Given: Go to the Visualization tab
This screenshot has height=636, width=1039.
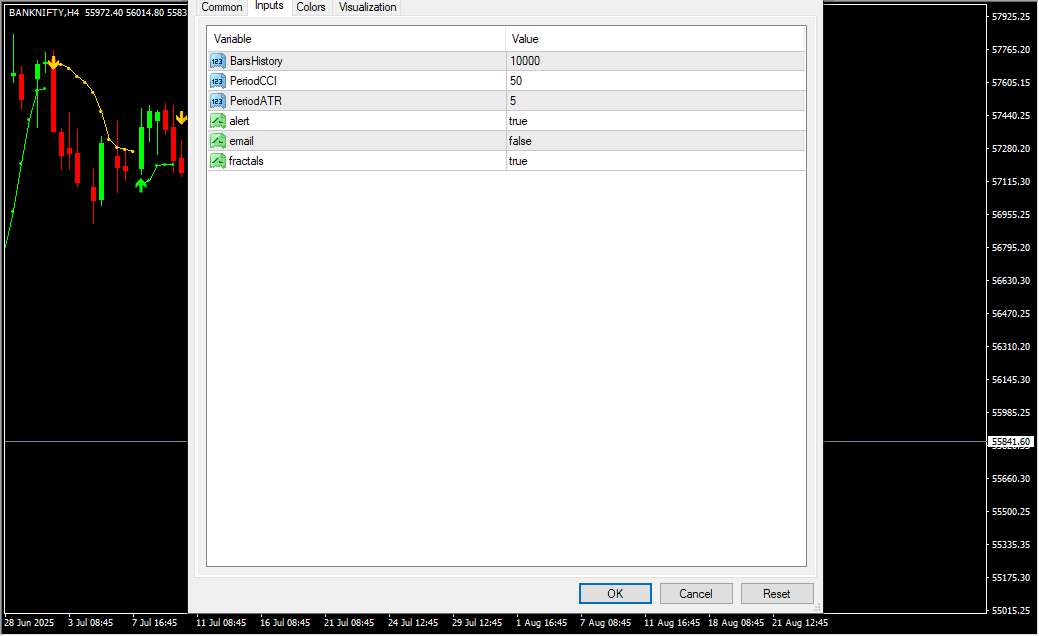Looking at the screenshot, I should tap(368, 7).
